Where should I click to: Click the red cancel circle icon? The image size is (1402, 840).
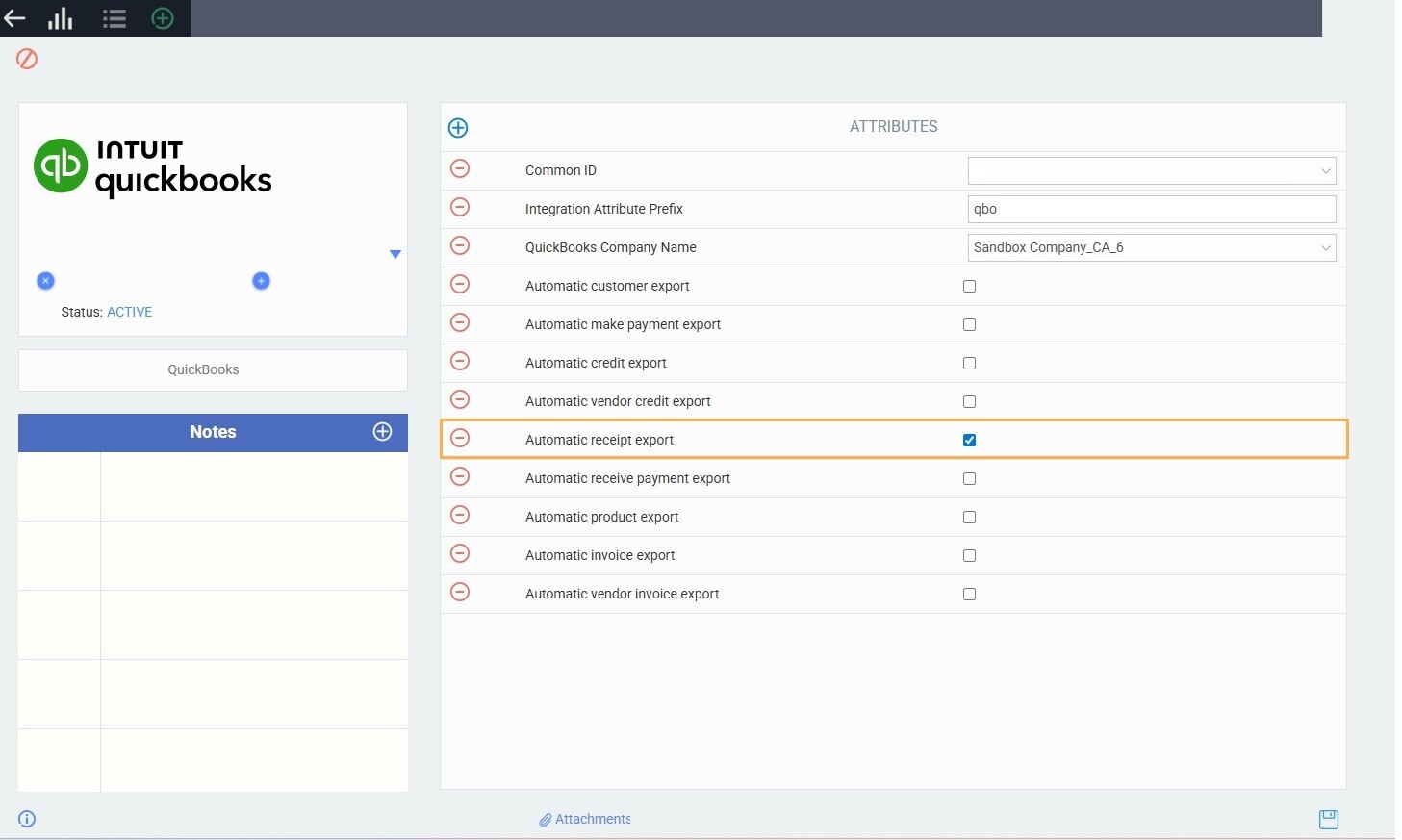[27, 60]
